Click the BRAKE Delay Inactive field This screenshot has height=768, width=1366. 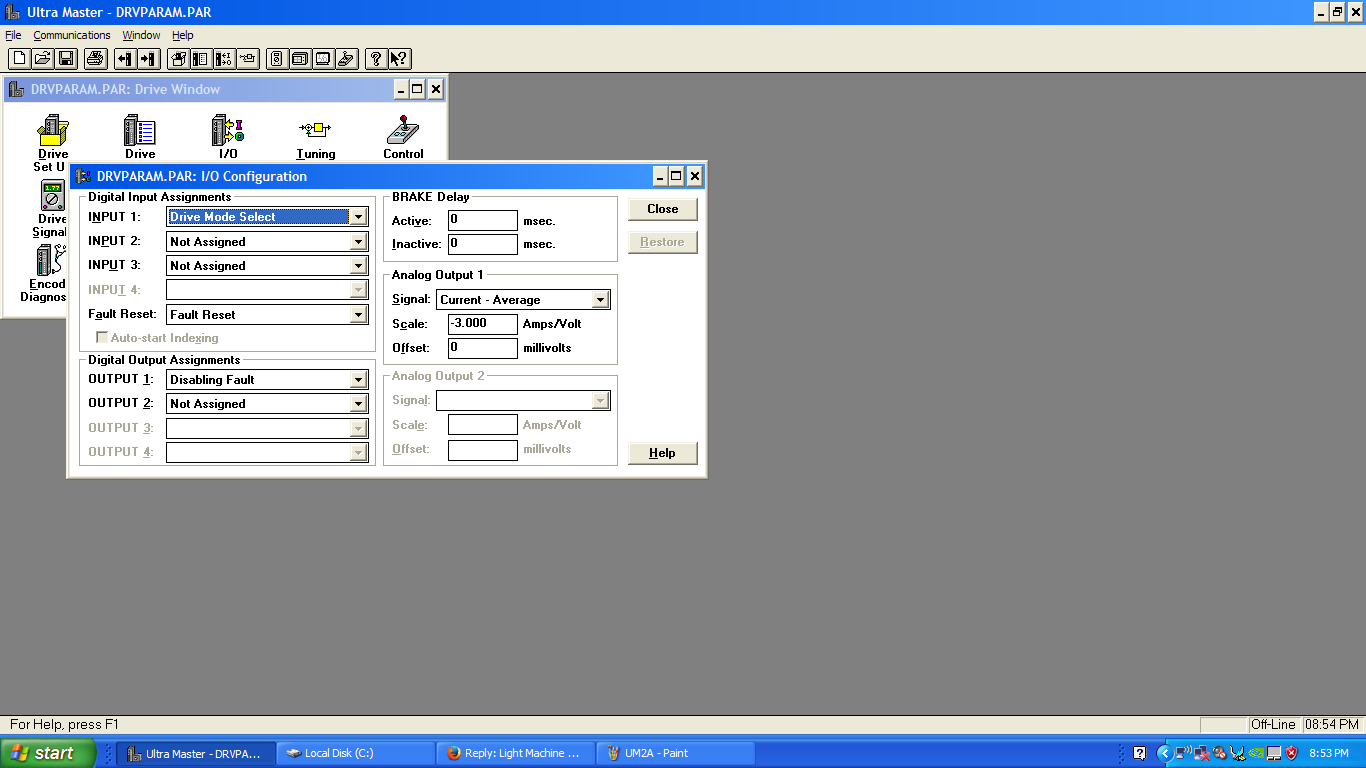click(483, 244)
